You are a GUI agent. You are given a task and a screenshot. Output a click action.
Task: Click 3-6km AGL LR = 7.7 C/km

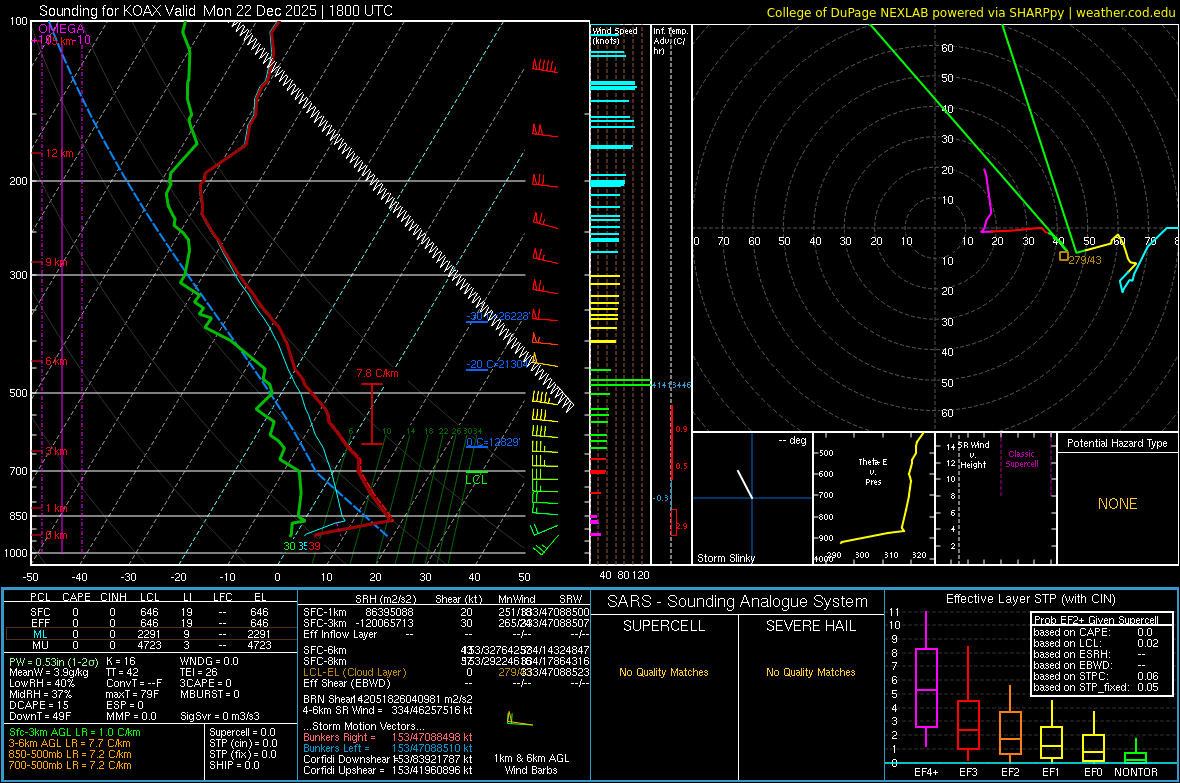click(69, 743)
